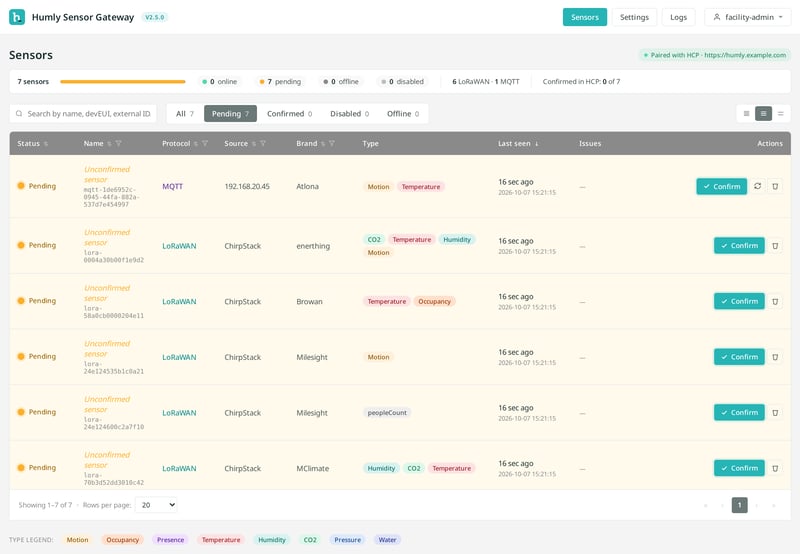Switch to the two-line density view
The width and height of the screenshot is (800, 554).
pos(781,113)
